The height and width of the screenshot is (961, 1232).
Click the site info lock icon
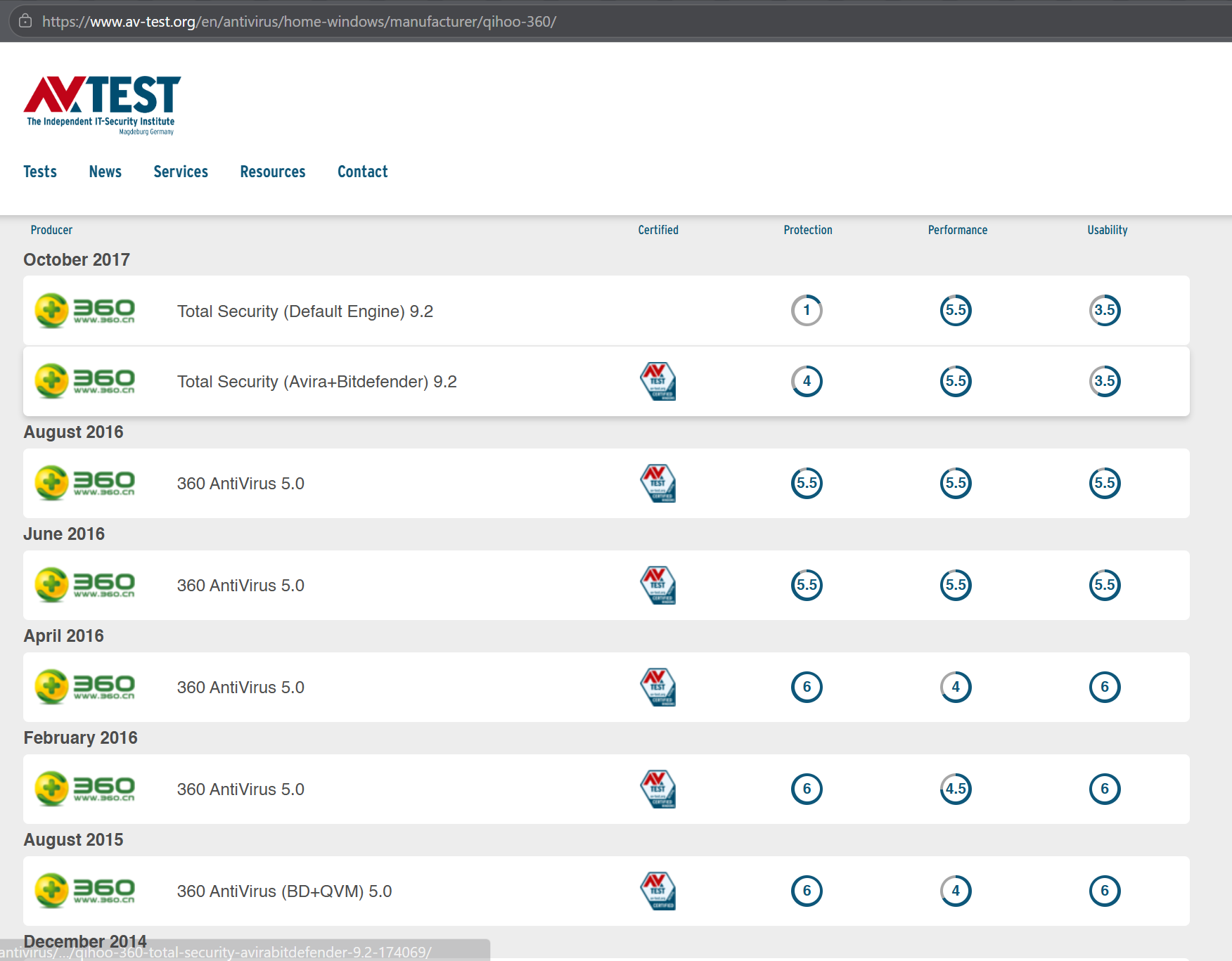(x=25, y=21)
